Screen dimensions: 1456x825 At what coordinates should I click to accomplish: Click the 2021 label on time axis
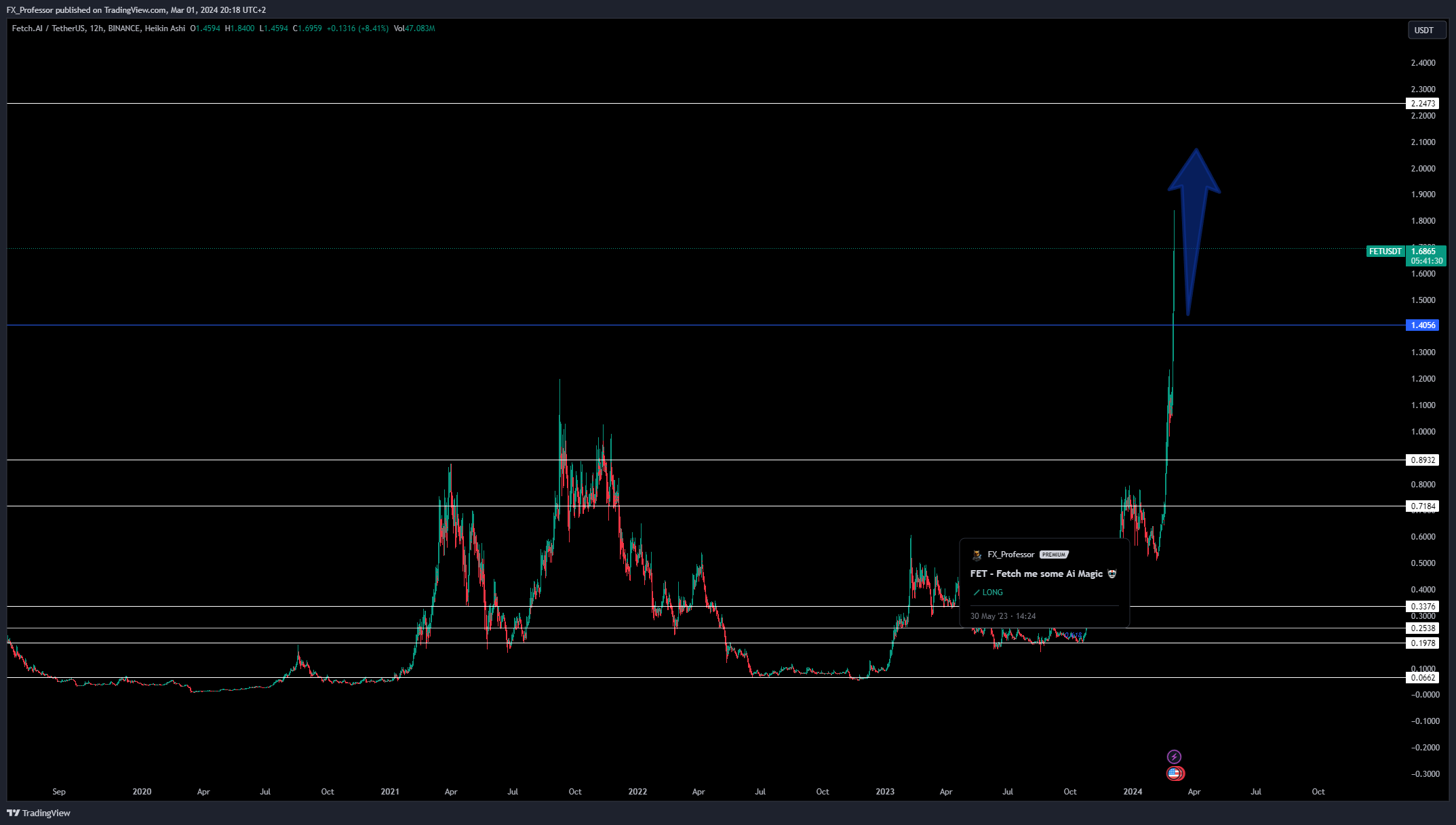click(x=390, y=792)
